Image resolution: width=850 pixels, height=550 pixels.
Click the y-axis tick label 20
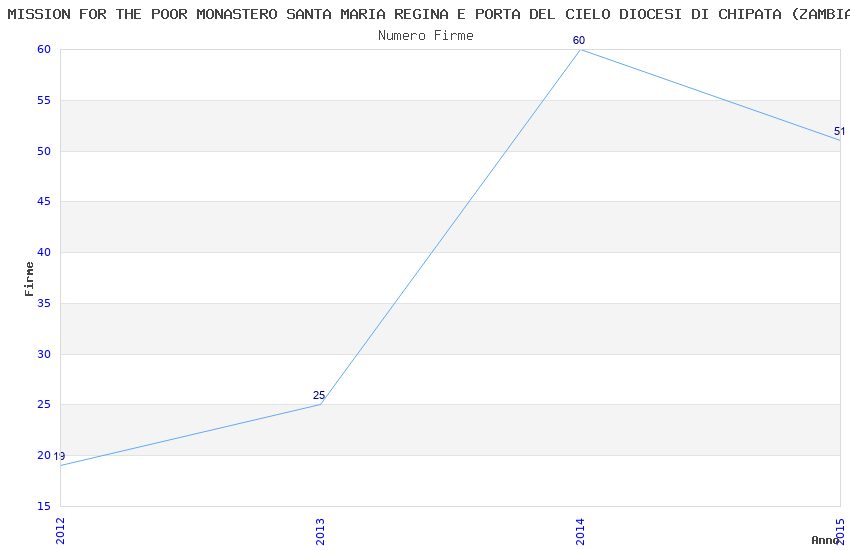44,456
